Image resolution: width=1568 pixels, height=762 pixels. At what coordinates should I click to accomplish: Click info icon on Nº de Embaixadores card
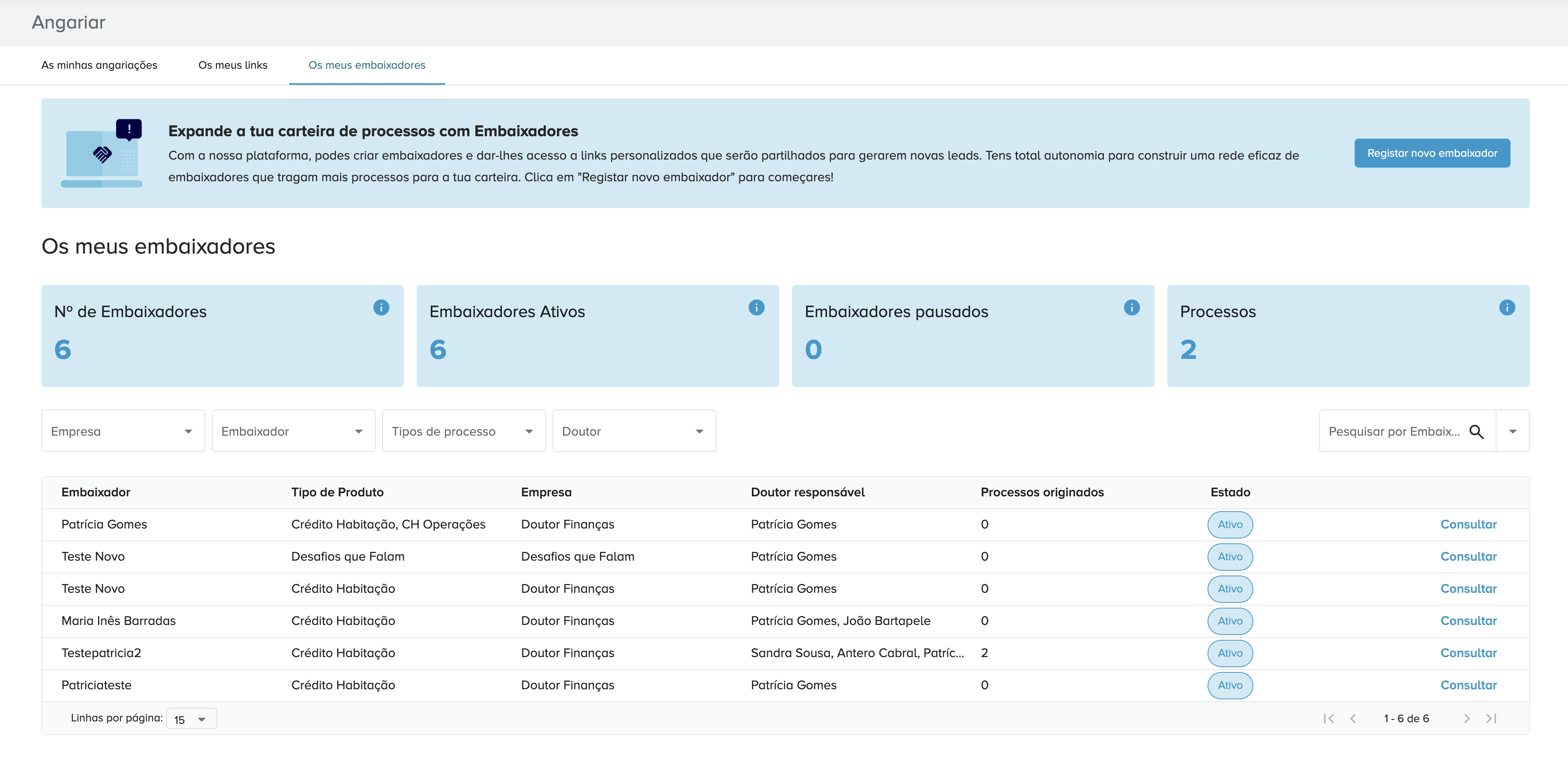pyautogui.click(x=381, y=307)
